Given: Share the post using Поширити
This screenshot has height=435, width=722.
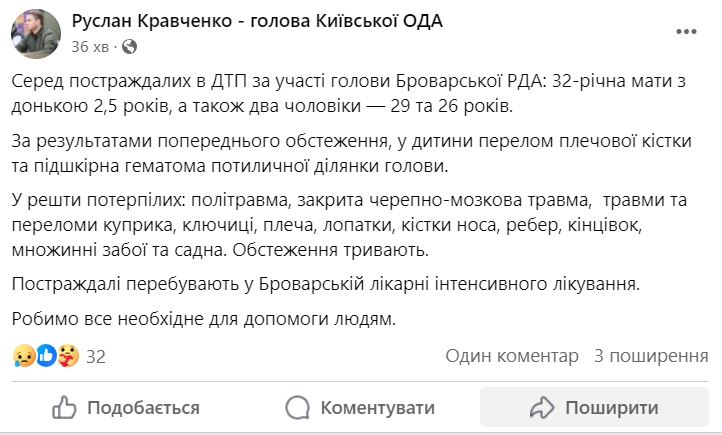Looking at the screenshot, I should tap(594, 407).
